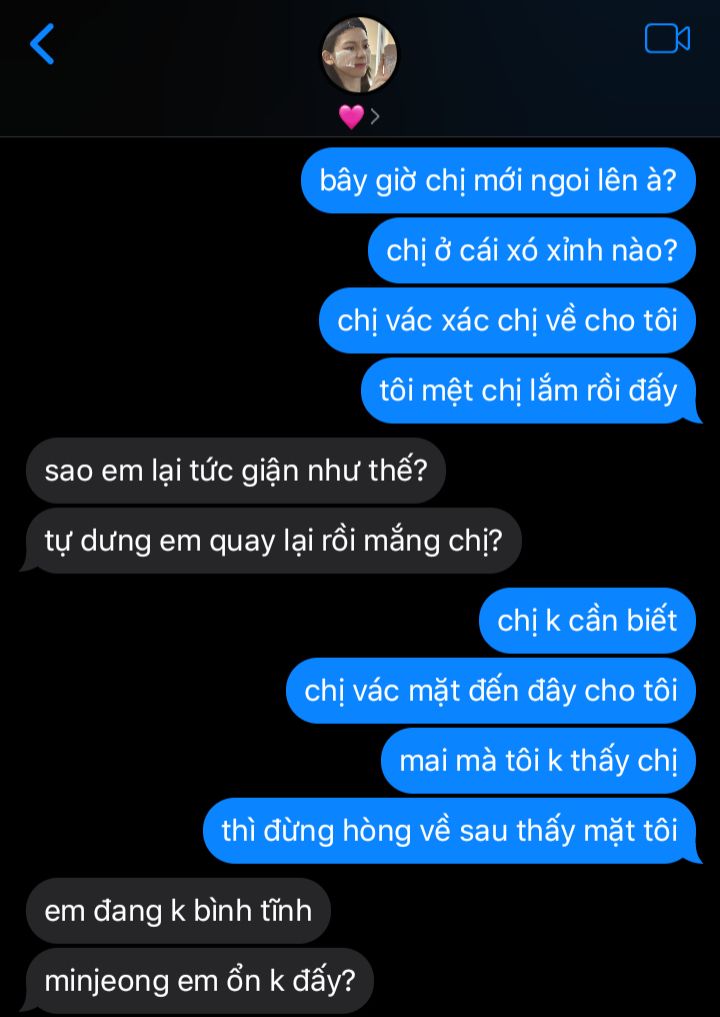Select the blue bubble "chị k cần biết"
Screen dimensions: 720x1017
pyautogui.click(x=587, y=621)
